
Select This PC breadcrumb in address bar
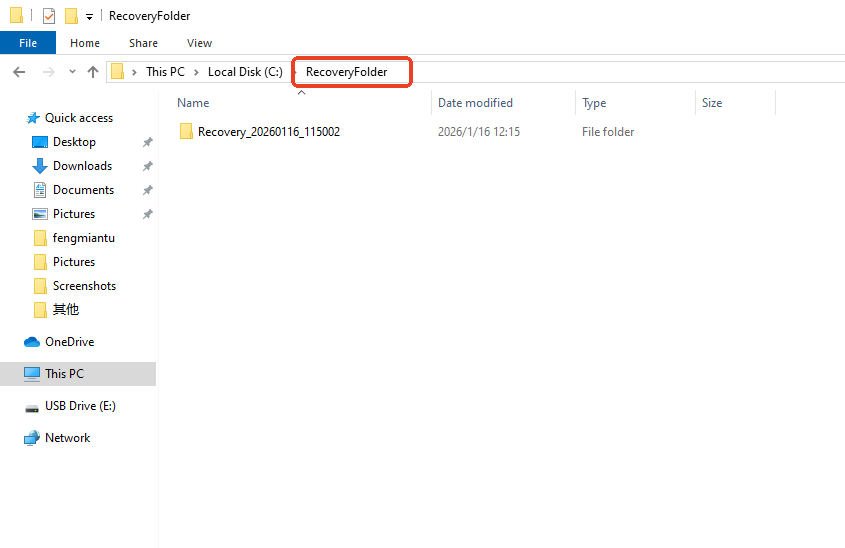pyautogui.click(x=165, y=72)
